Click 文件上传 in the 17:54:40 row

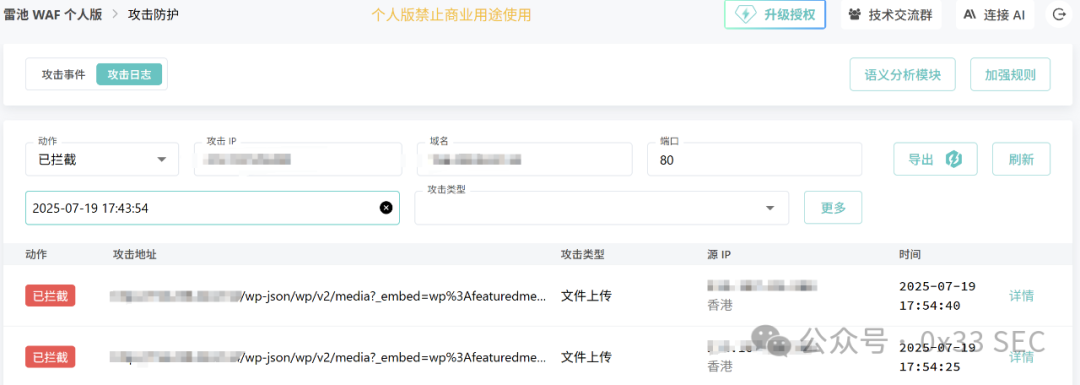pyautogui.click(x=586, y=295)
